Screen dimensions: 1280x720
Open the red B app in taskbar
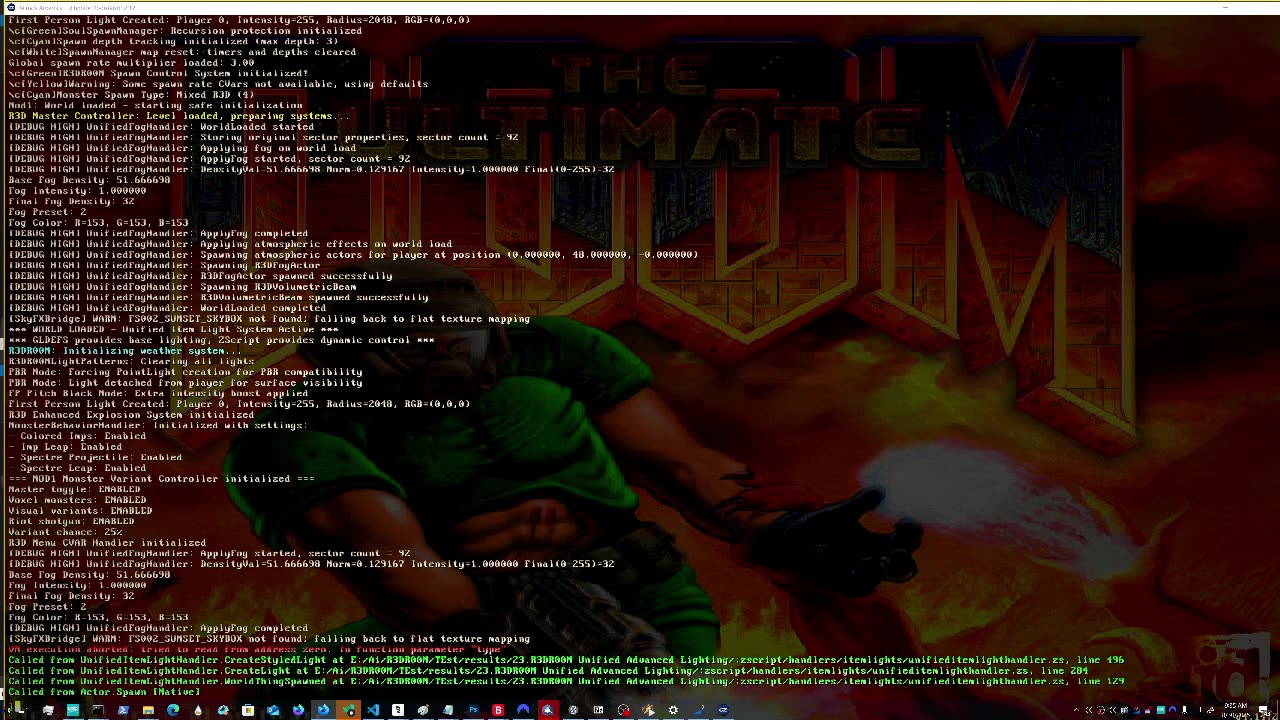[x=498, y=710]
